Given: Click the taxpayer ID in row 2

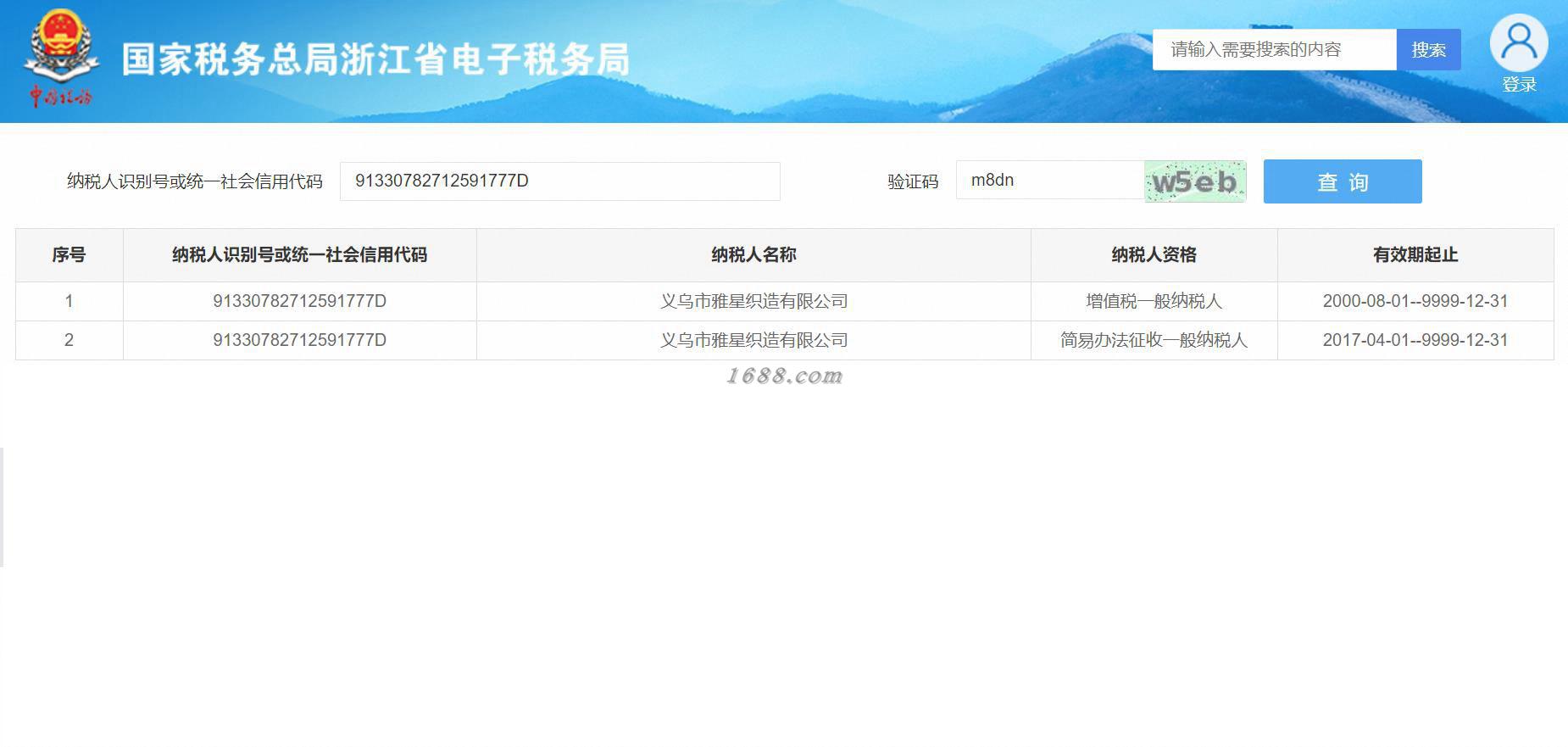Looking at the screenshot, I should click(299, 340).
